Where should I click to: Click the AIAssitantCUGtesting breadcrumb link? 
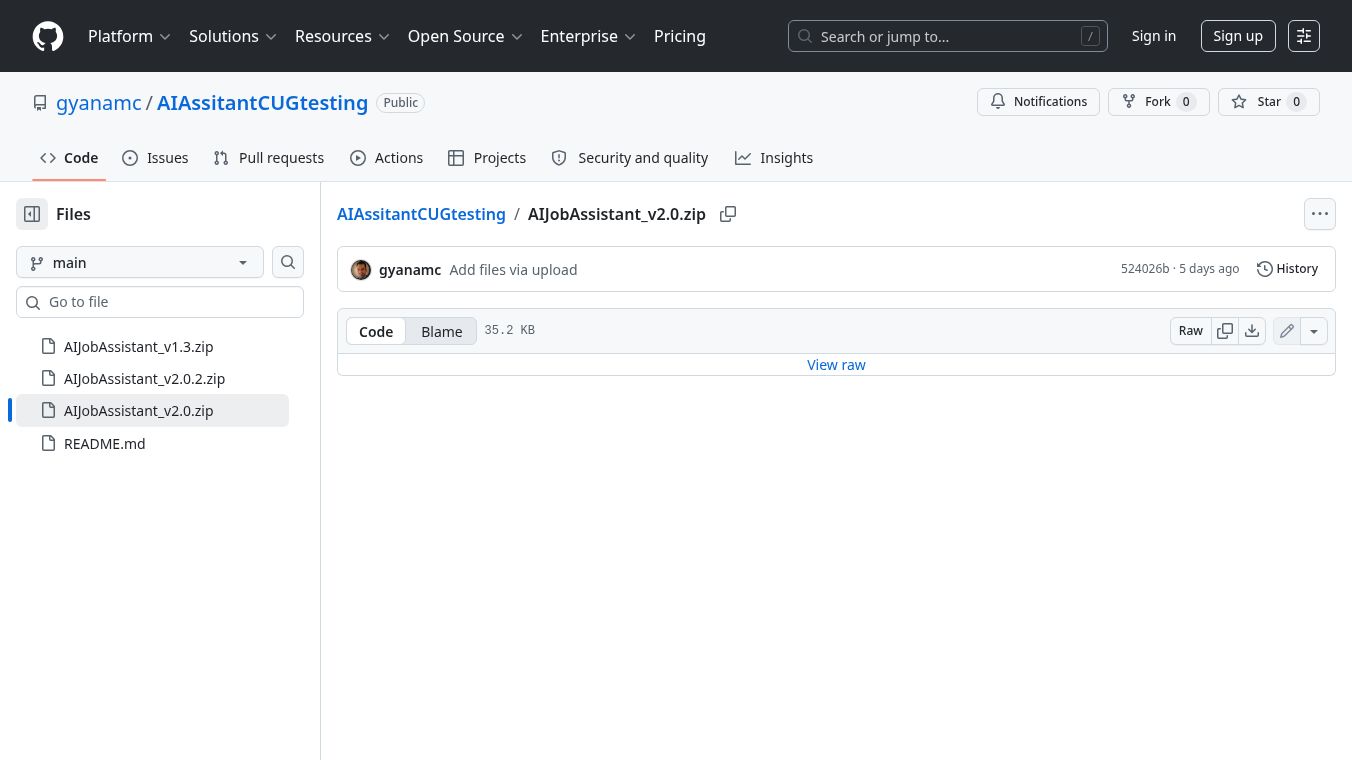tap(421, 214)
